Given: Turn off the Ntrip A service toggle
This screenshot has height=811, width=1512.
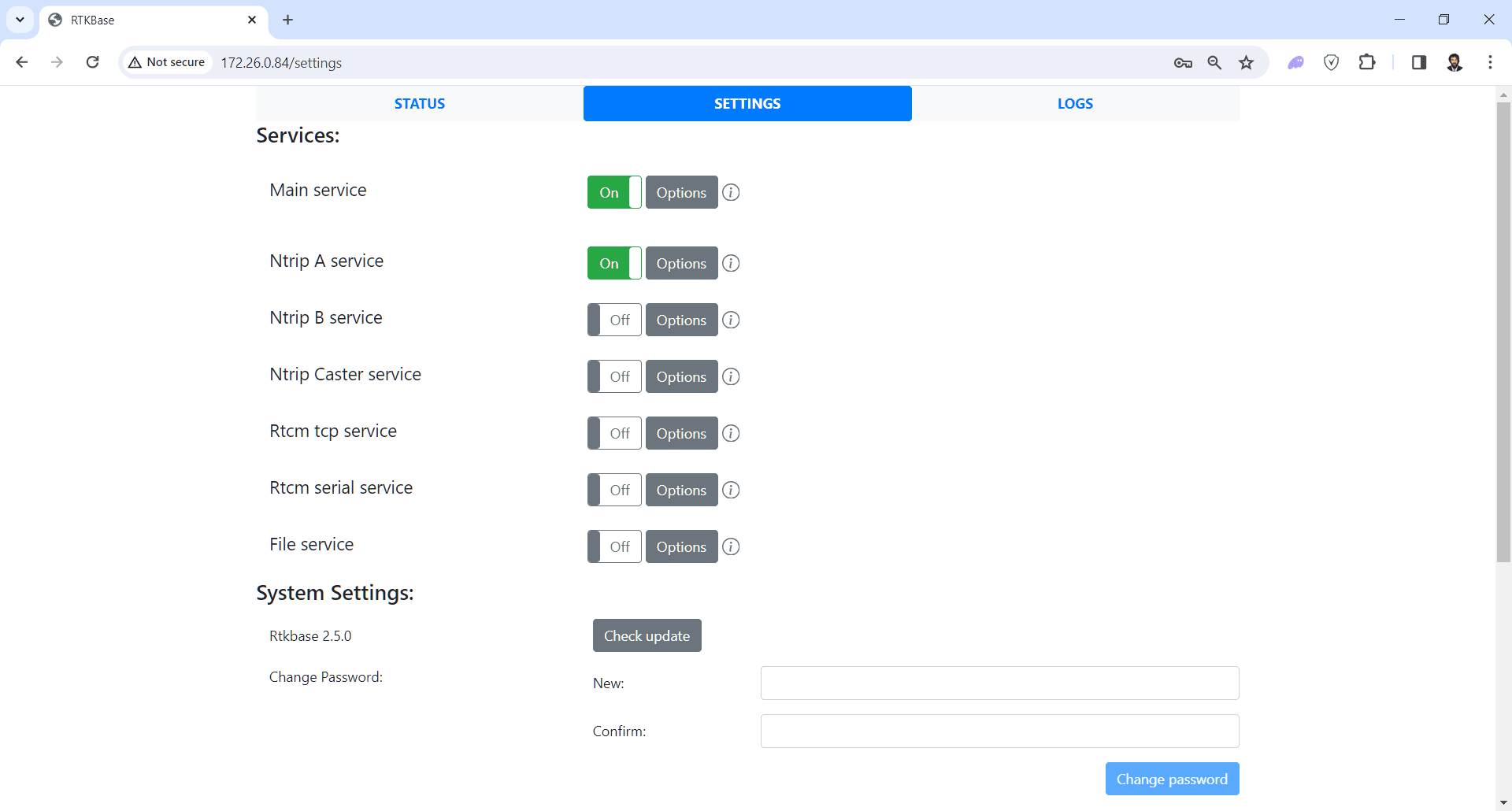Looking at the screenshot, I should (614, 263).
